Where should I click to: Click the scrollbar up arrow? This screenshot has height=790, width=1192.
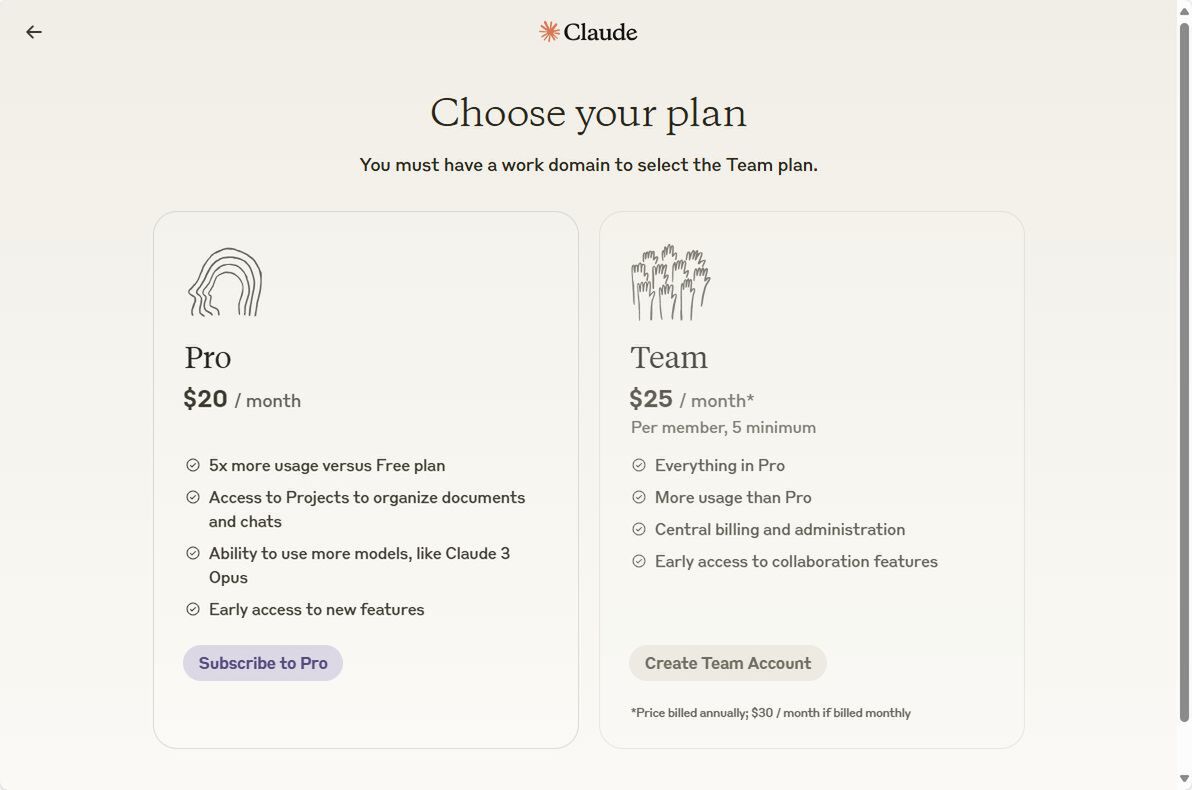pyautogui.click(x=1184, y=9)
